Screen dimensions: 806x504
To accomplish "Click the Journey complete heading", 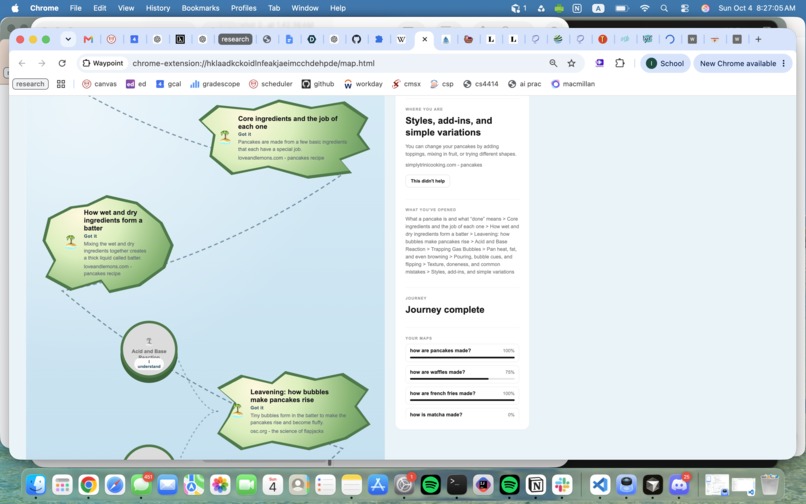I will tap(445, 310).
